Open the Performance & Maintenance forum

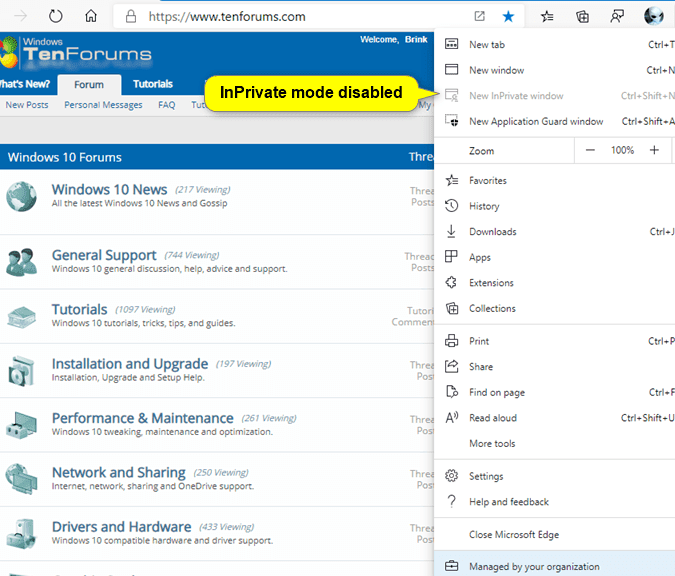click(x=142, y=418)
